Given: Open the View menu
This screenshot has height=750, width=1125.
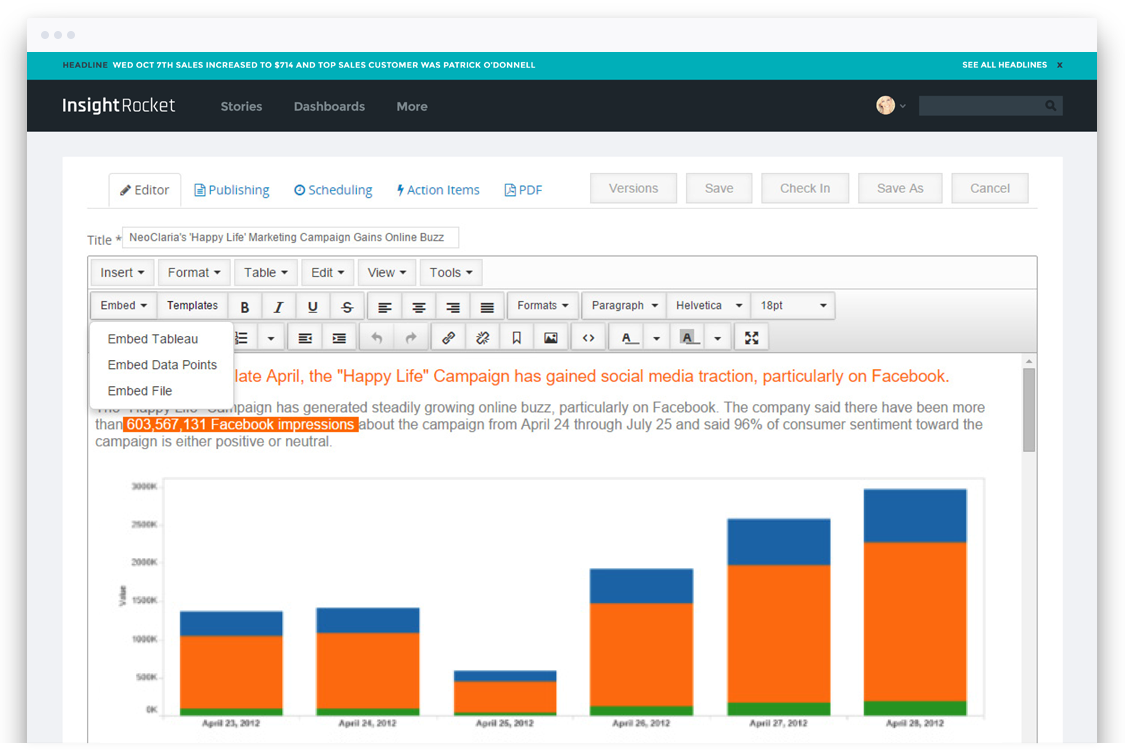Looking at the screenshot, I should pyautogui.click(x=387, y=273).
